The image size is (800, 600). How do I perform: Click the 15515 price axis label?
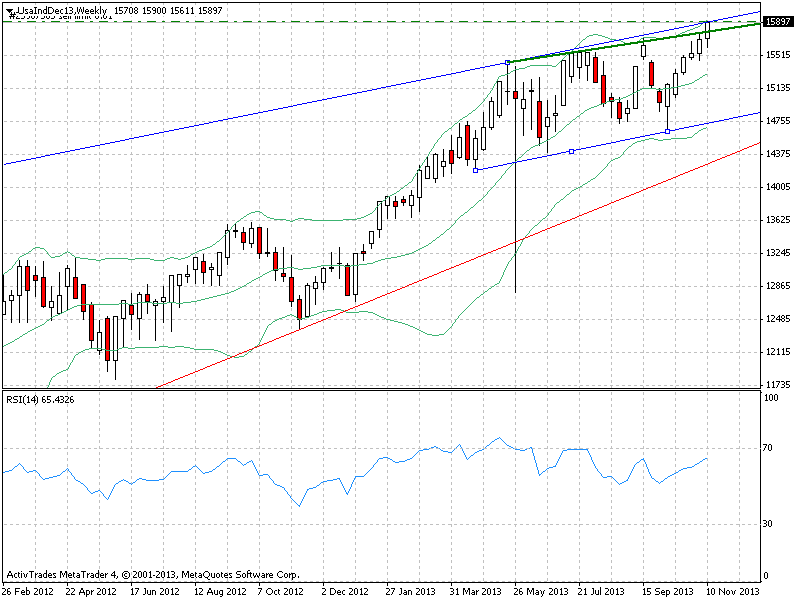point(778,55)
